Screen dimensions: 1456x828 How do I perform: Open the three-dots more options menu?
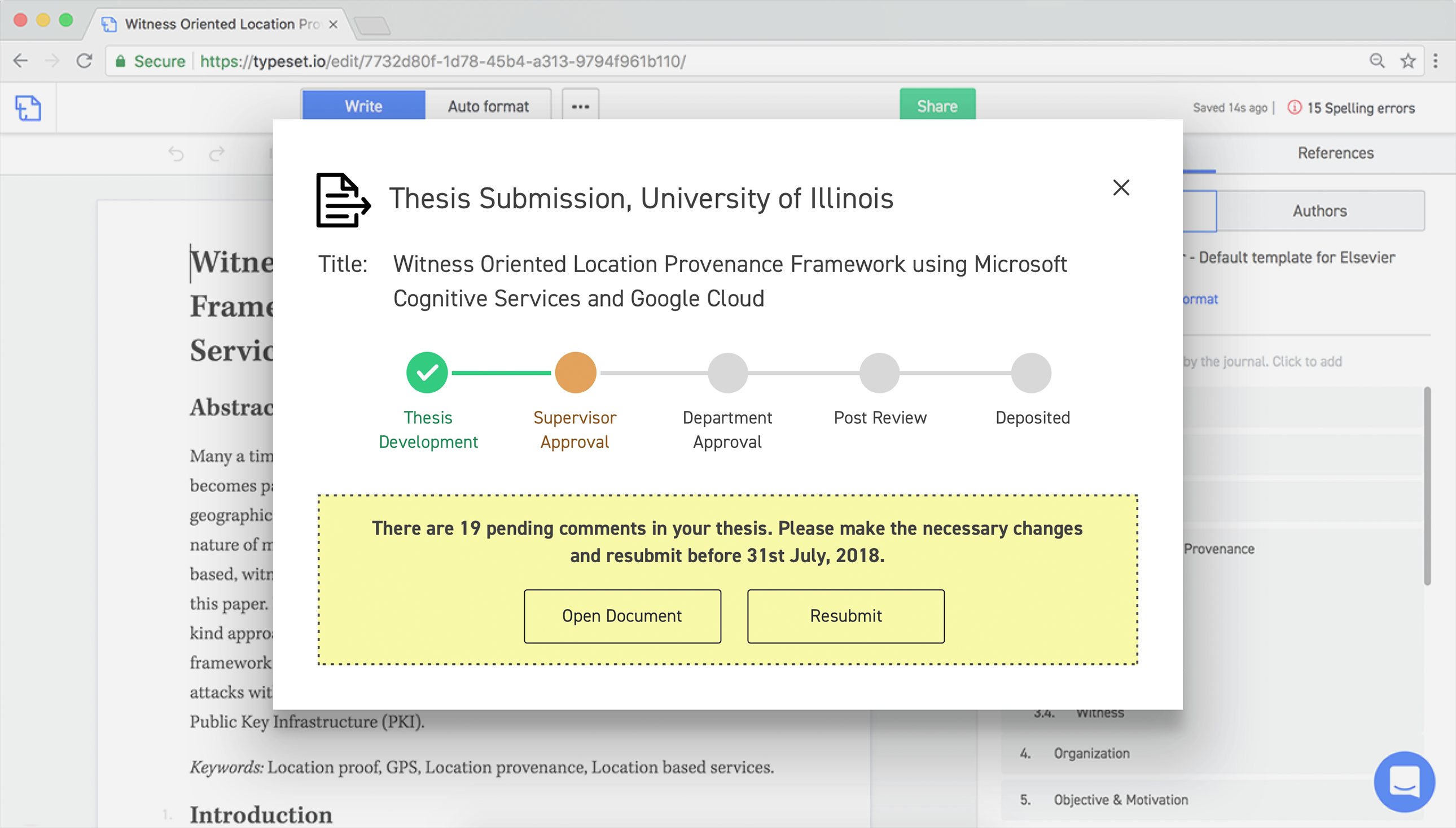point(580,106)
